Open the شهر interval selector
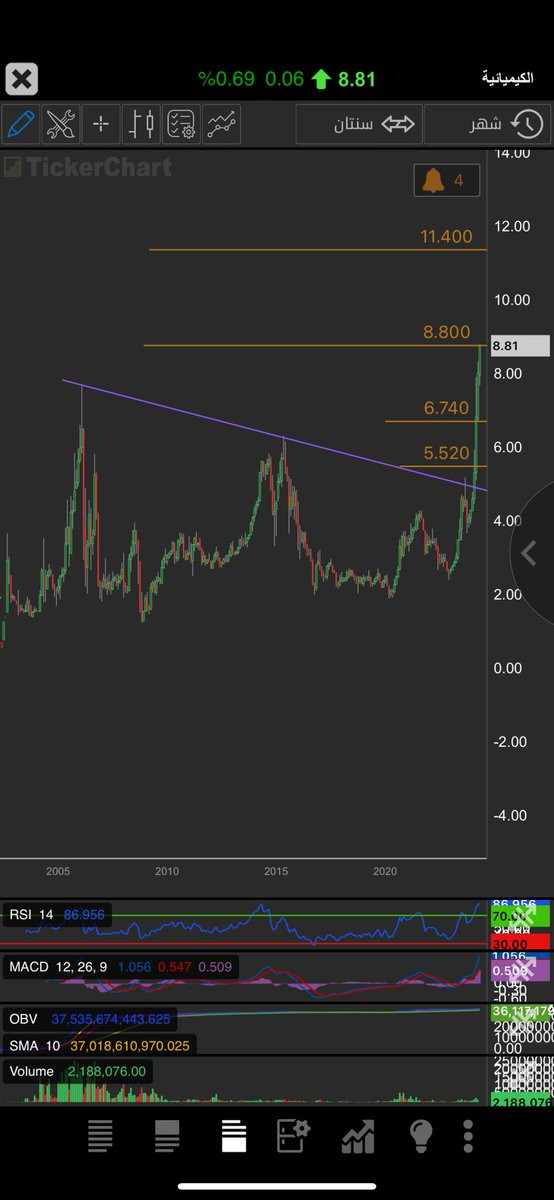 [x=487, y=125]
